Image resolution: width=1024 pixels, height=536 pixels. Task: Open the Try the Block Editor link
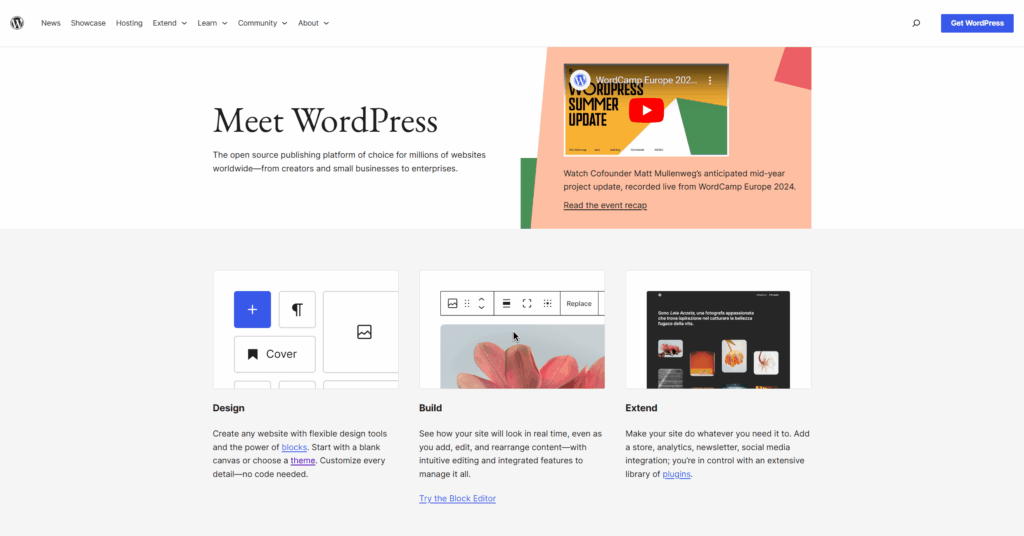pyautogui.click(x=457, y=498)
